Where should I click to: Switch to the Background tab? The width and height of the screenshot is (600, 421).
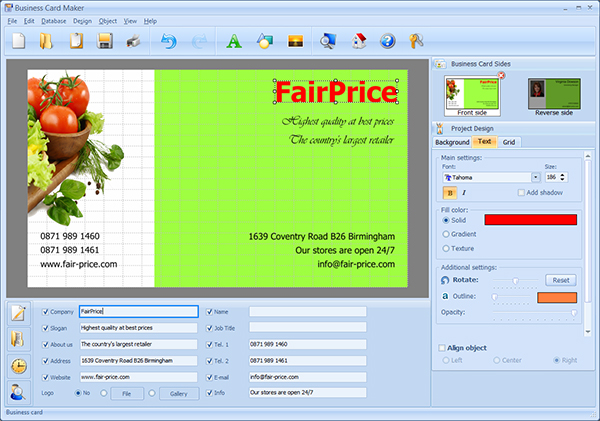452,142
